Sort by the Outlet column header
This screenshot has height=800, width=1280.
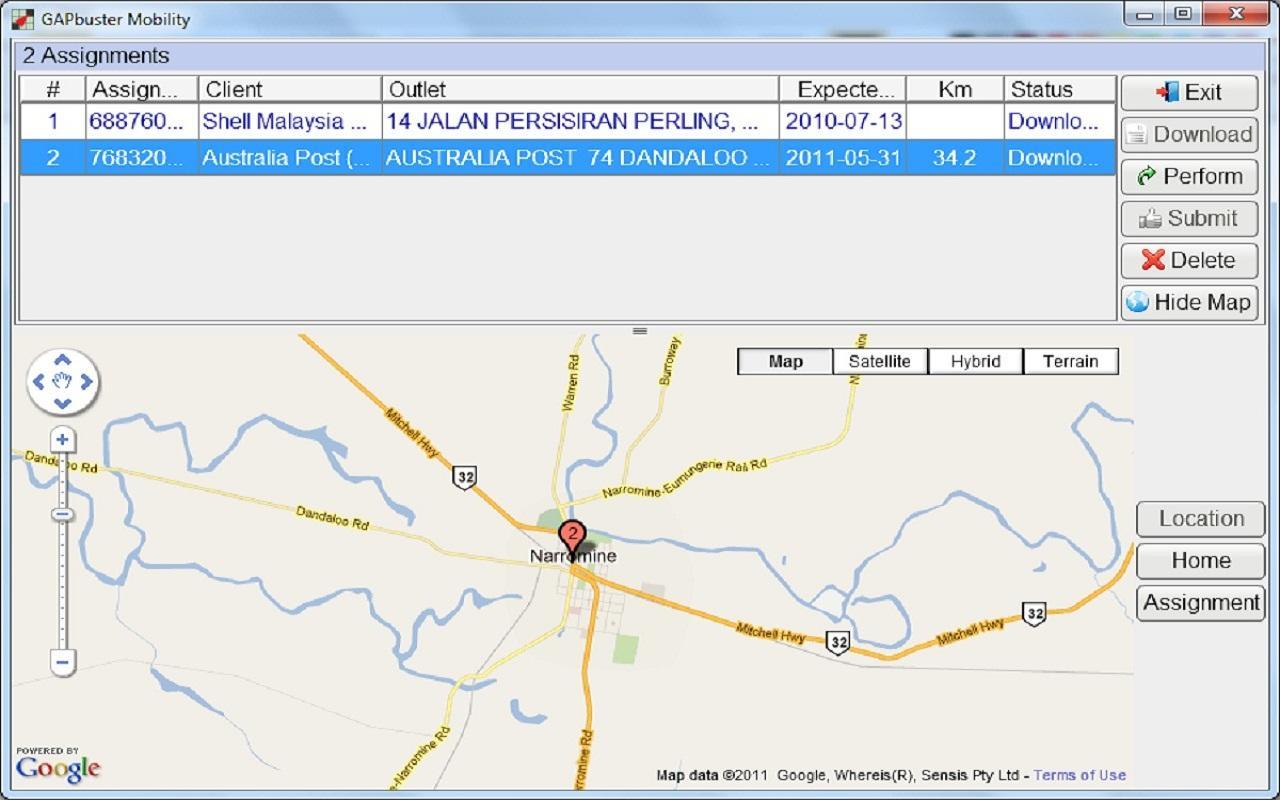579,90
